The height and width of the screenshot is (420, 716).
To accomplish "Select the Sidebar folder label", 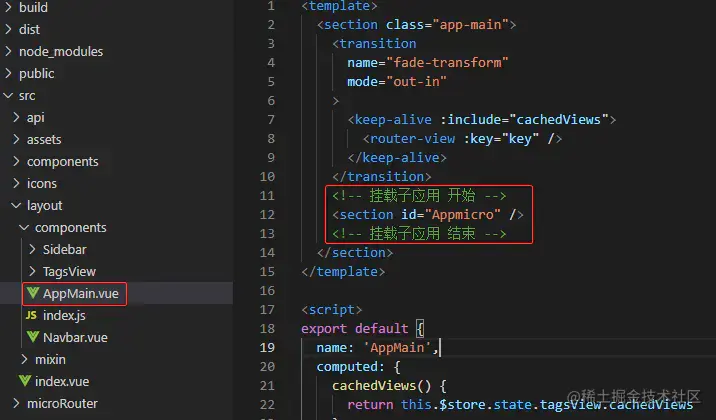I will pos(64,249).
